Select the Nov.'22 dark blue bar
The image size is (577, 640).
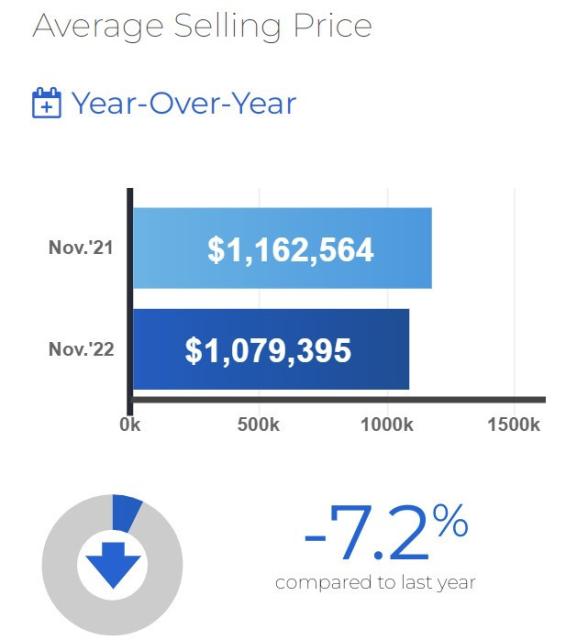click(271, 349)
